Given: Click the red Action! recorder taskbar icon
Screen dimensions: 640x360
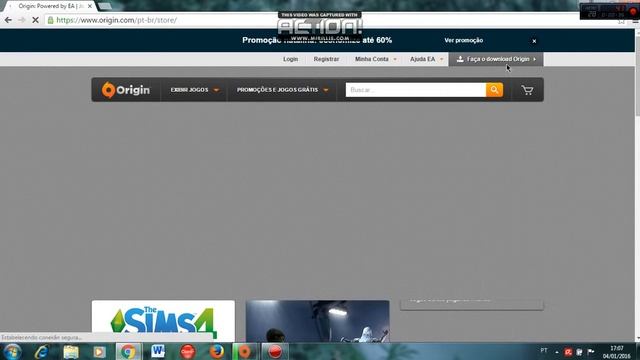Looking at the screenshot, I should pos(275,351).
